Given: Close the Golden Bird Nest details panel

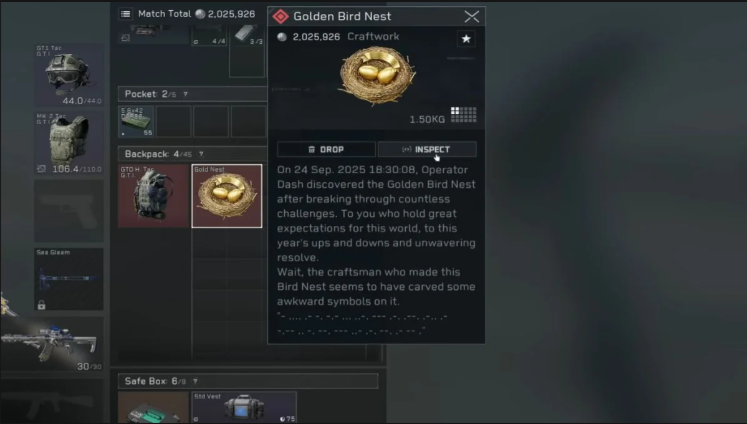Looking at the screenshot, I should 472,16.
